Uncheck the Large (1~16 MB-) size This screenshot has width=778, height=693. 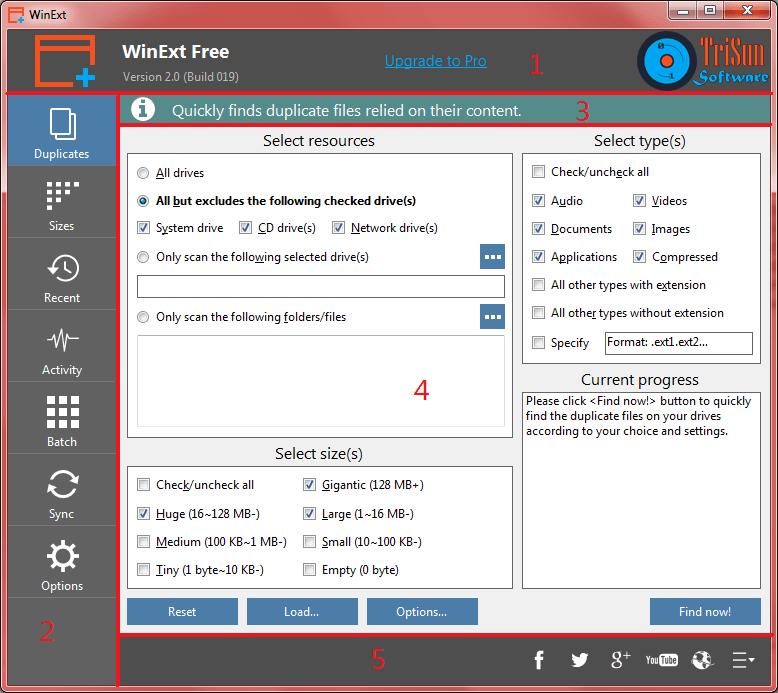309,513
